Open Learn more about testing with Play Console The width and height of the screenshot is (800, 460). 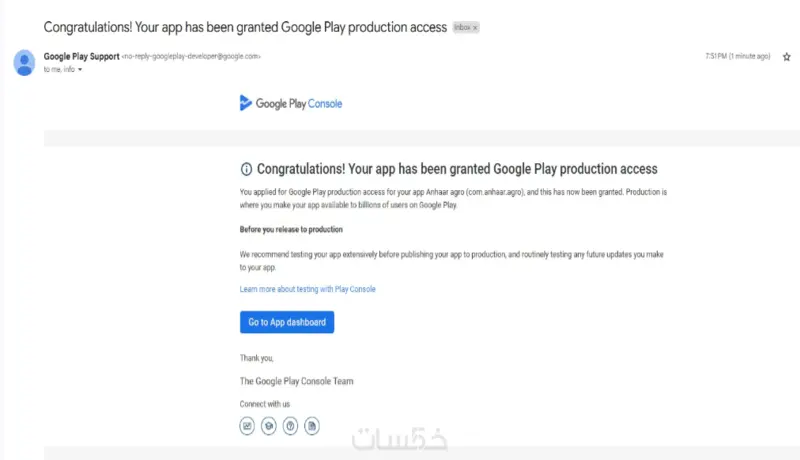(x=308, y=289)
